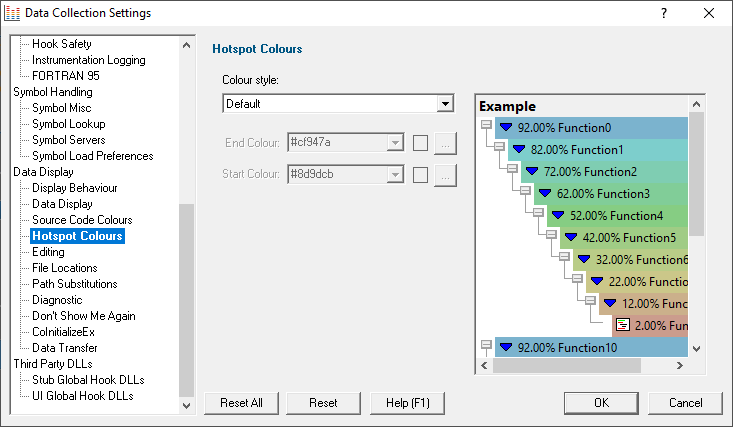This screenshot has width=733, height=427.
Task: Click the blue arrow icon beside 92.00% Function10
Action: [x=506, y=347]
